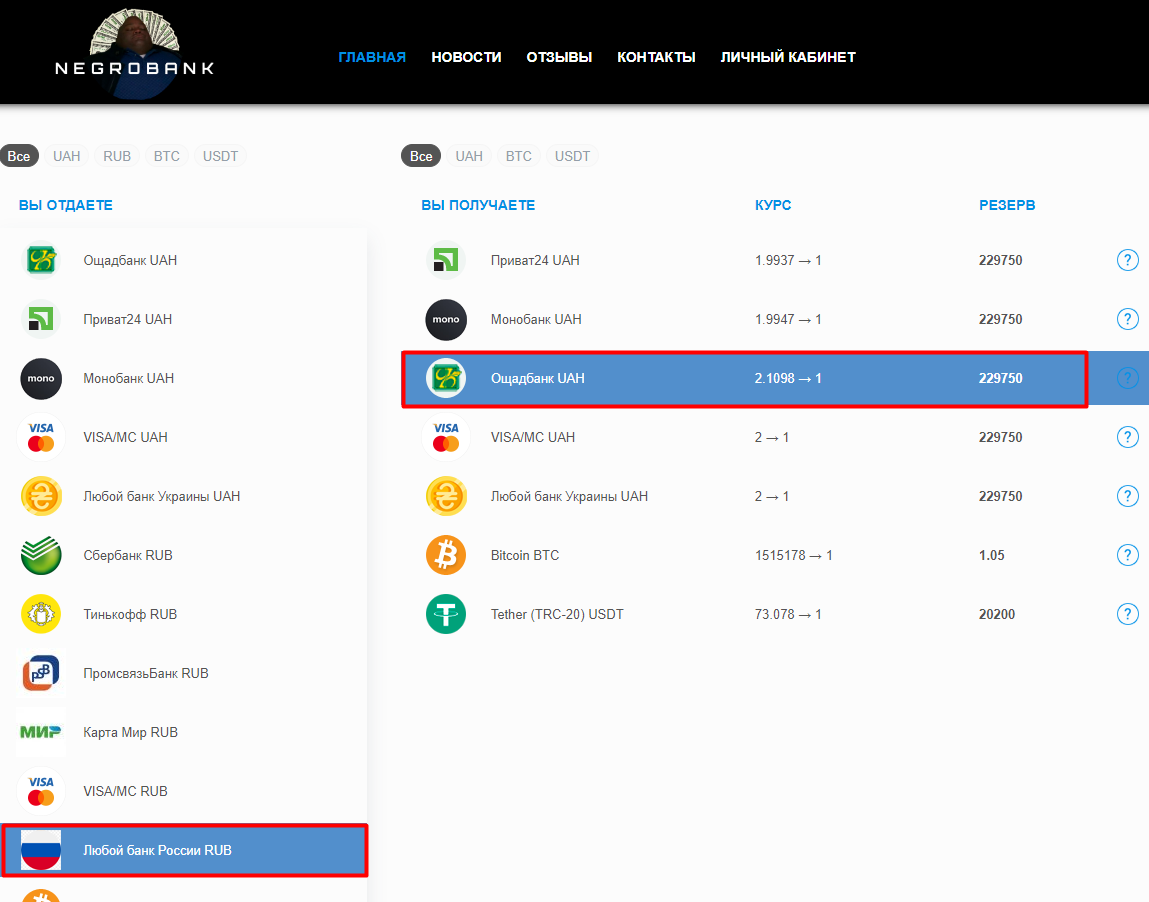Choose VISA/MC RUB to give
This screenshot has height=902, width=1149.
183,791
